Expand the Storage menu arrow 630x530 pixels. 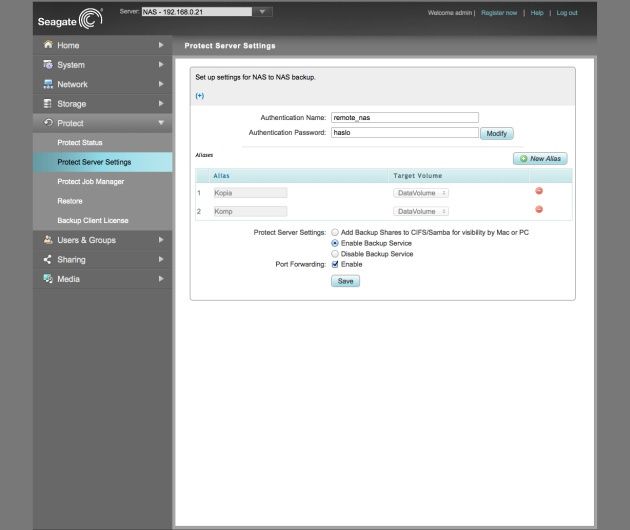pos(161,103)
